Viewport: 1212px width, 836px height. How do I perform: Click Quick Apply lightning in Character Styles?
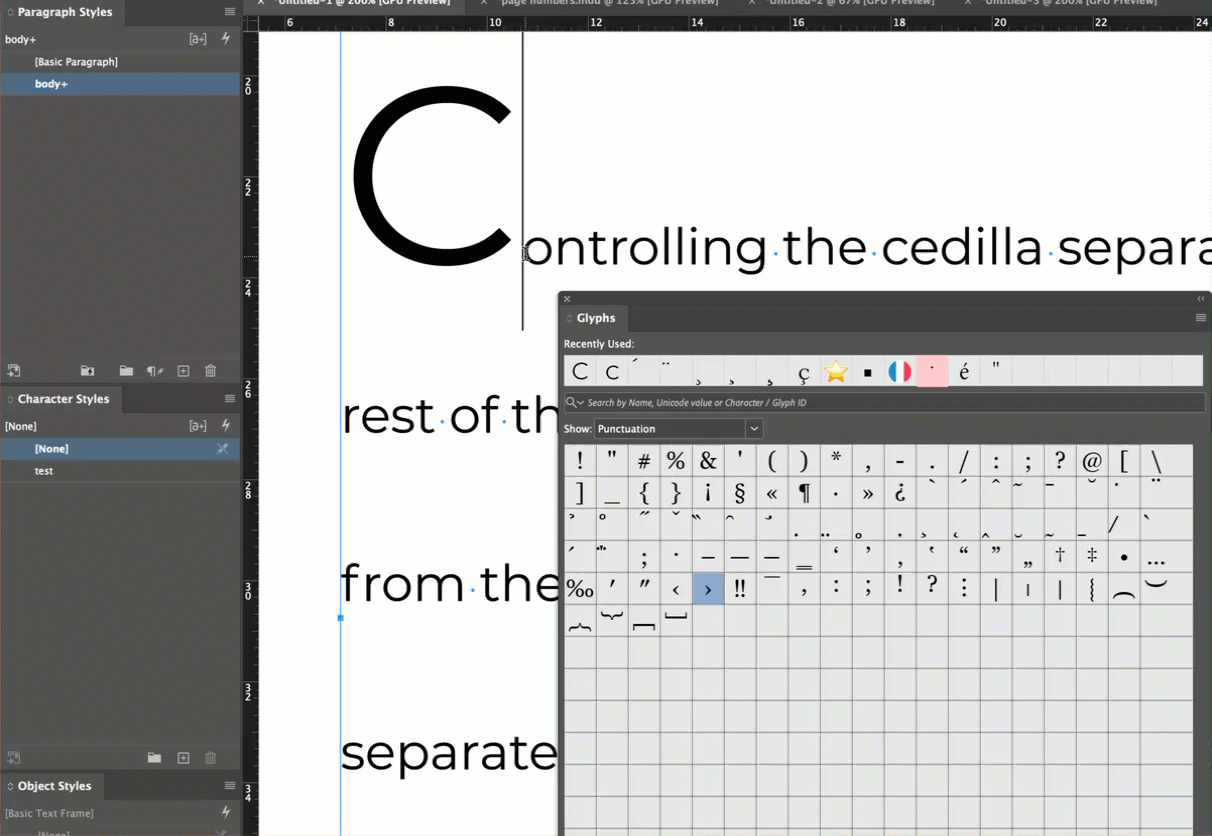226,426
